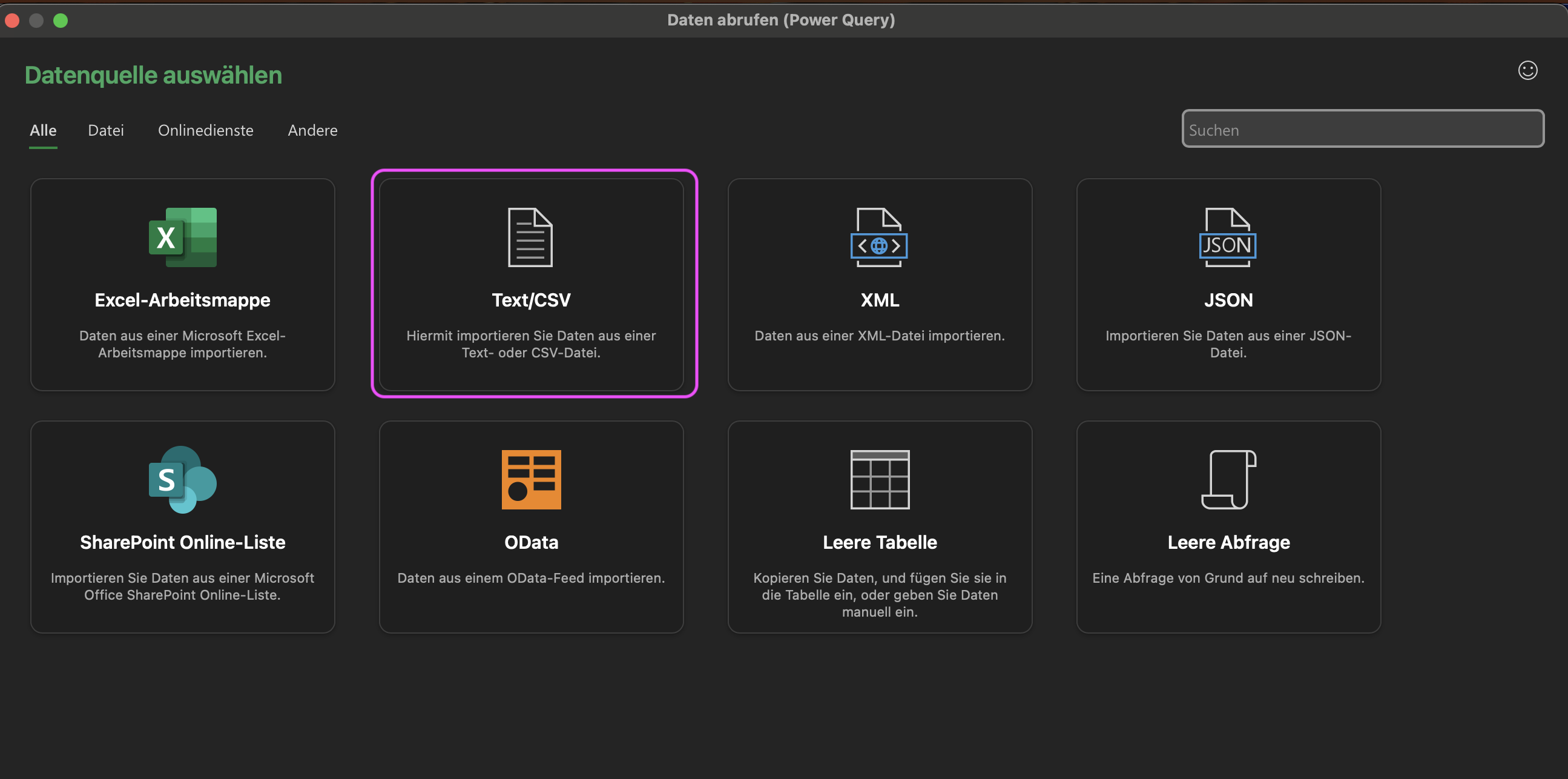Image resolution: width=1568 pixels, height=779 pixels.
Task: Pick the XML title label
Action: click(880, 300)
